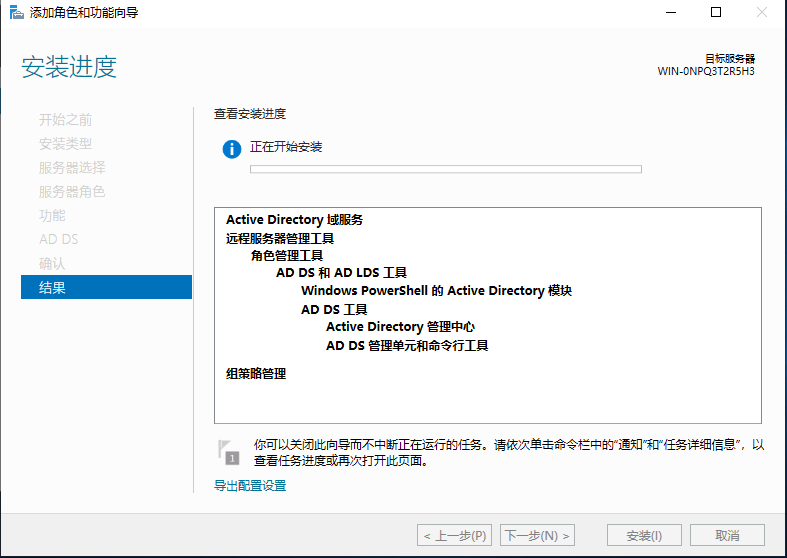Click the server name WIN-0NPQ3T2R5H3

706,71
